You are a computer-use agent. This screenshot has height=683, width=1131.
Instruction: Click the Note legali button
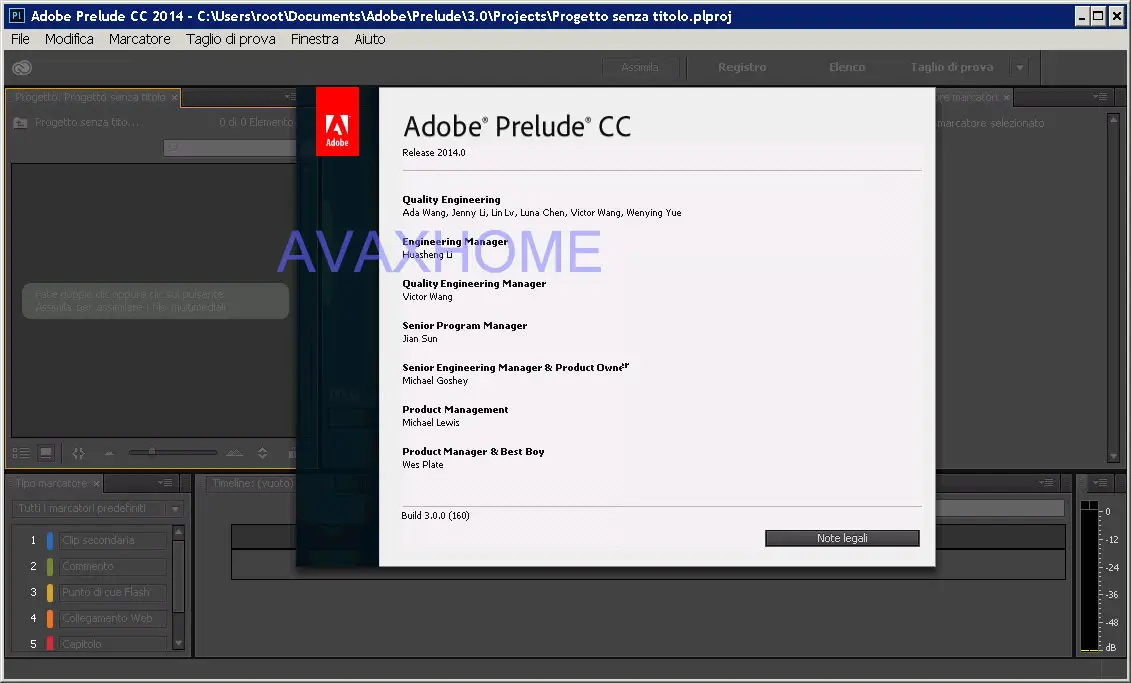842,538
